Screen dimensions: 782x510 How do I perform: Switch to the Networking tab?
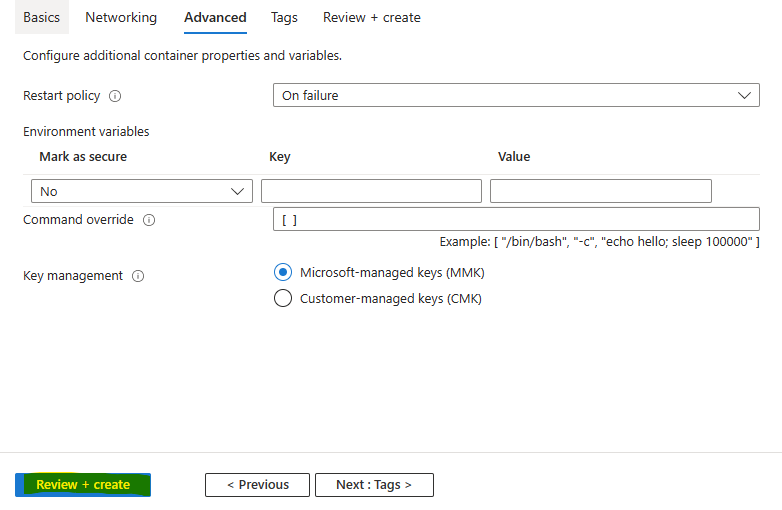click(x=121, y=17)
